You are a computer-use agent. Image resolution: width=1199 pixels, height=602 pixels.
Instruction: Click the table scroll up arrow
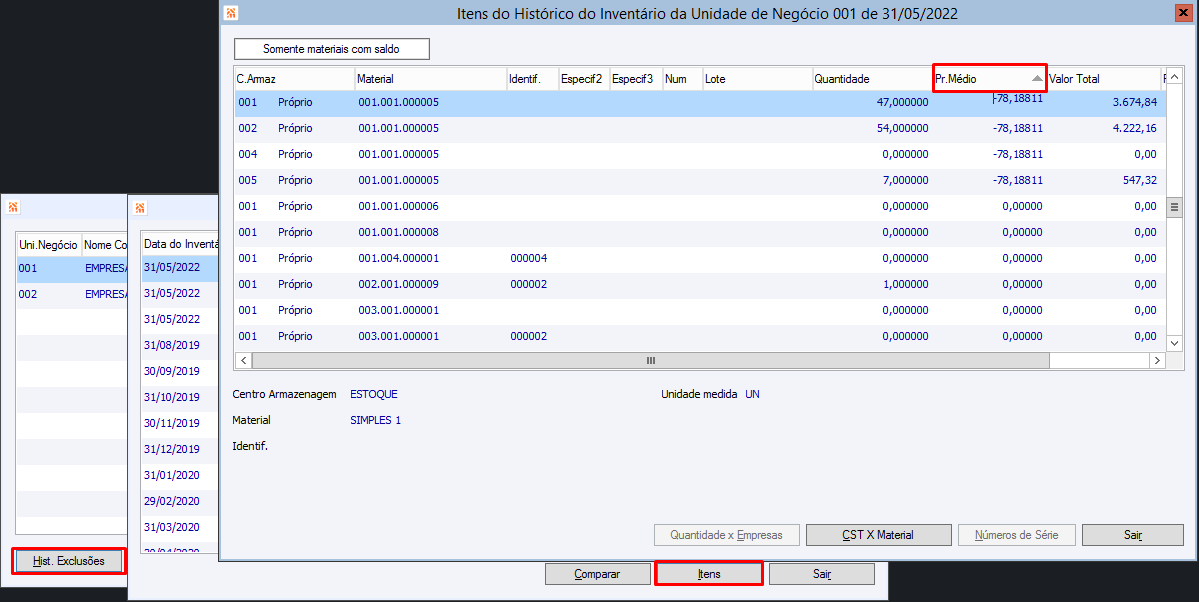pos(1175,76)
